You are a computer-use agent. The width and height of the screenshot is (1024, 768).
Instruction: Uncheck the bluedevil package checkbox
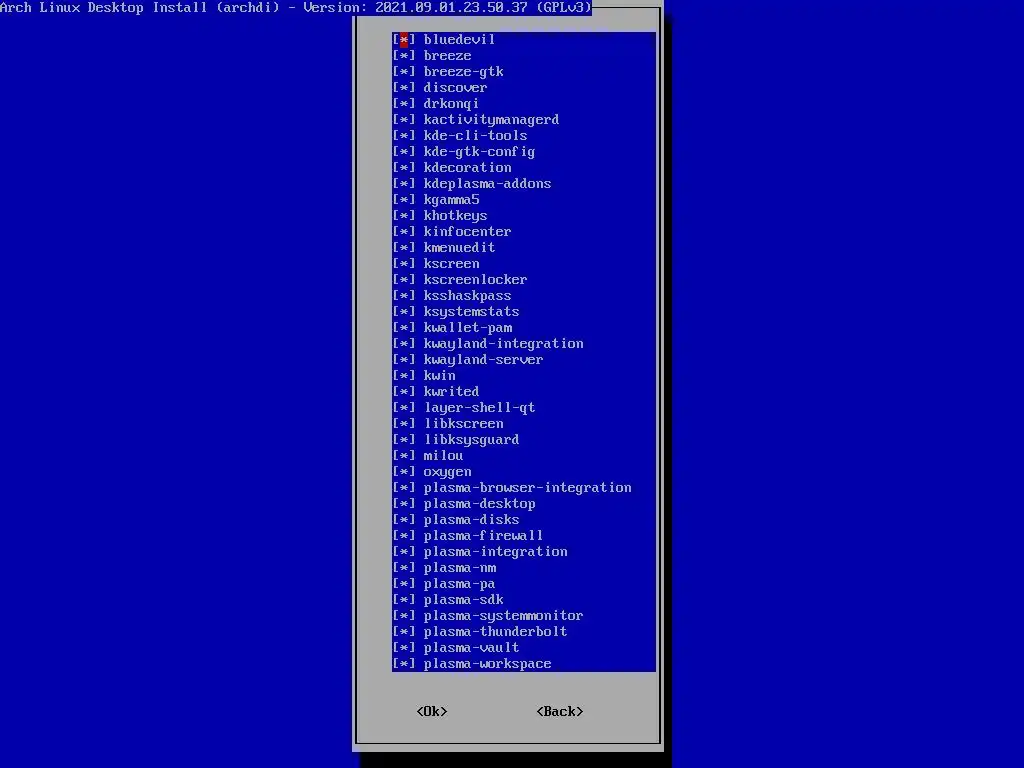click(x=404, y=40)
